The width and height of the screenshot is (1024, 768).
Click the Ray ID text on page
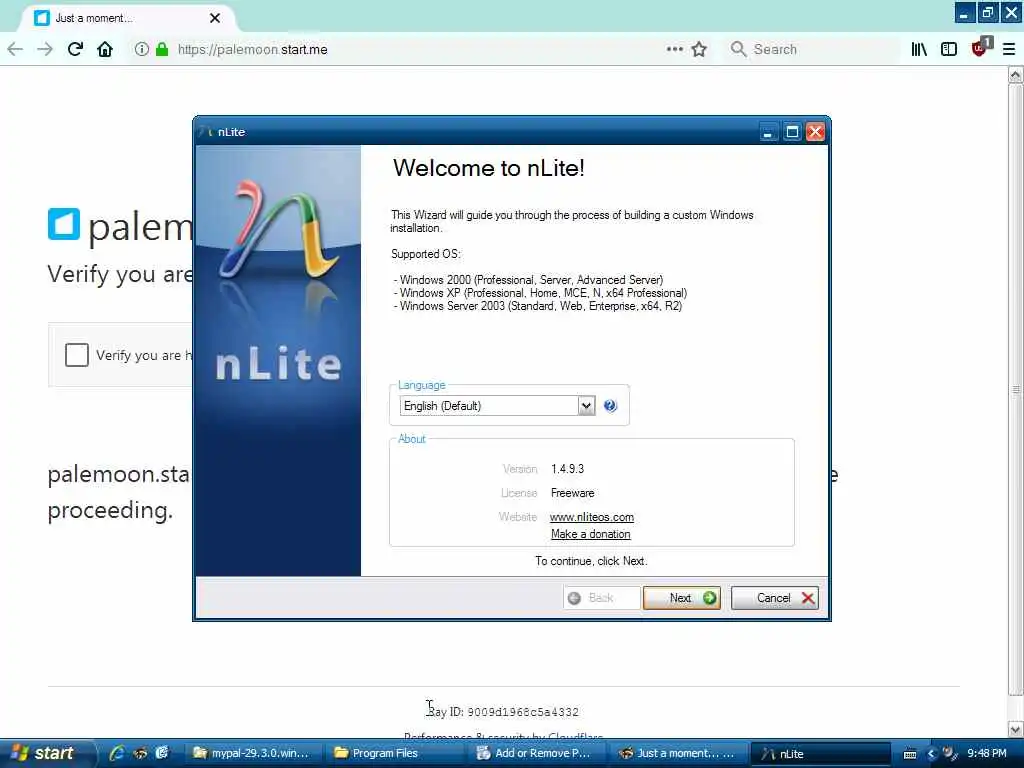click(503, 711)
